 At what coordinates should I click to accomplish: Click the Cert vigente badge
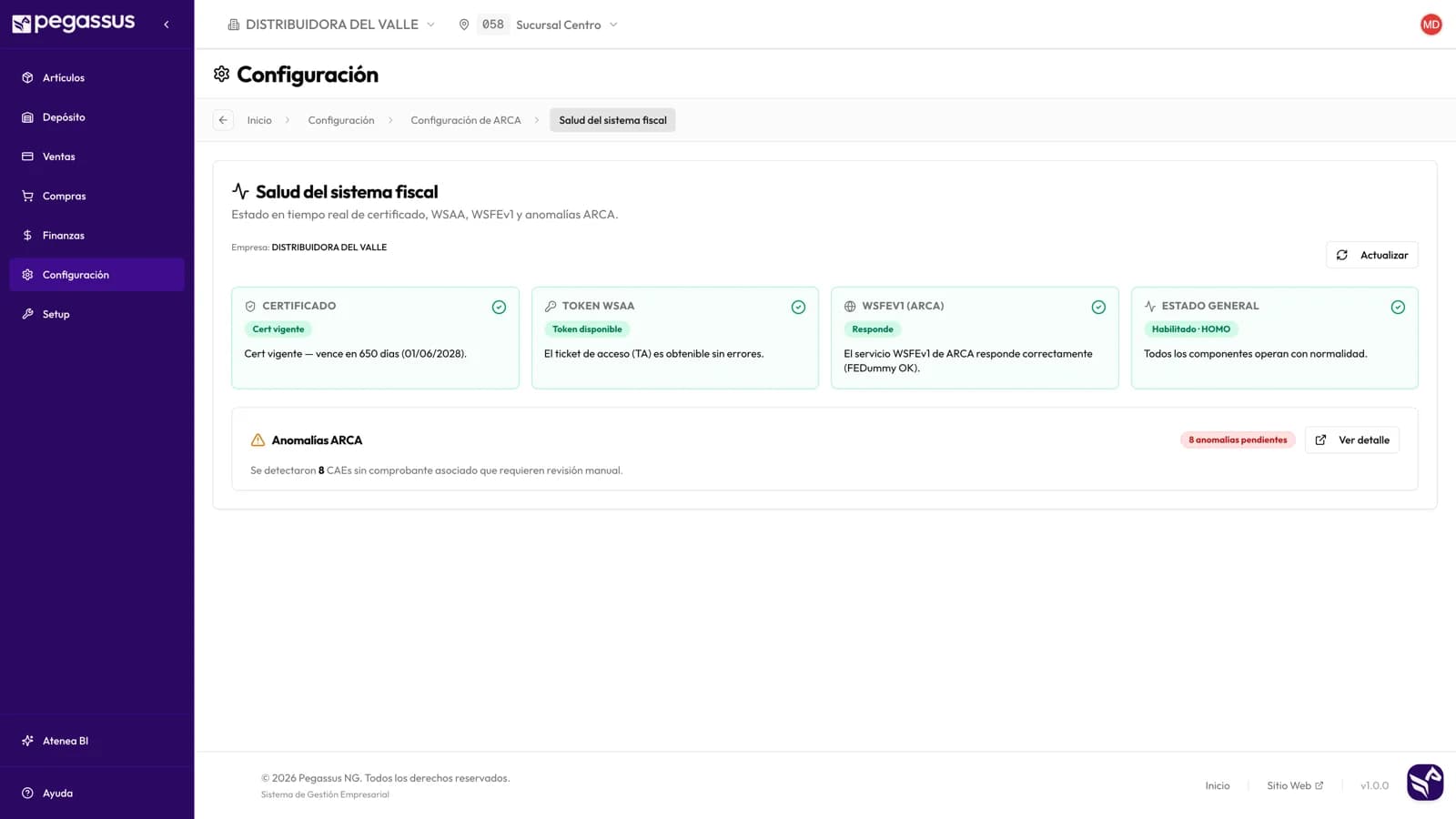(x=278, y=329)
